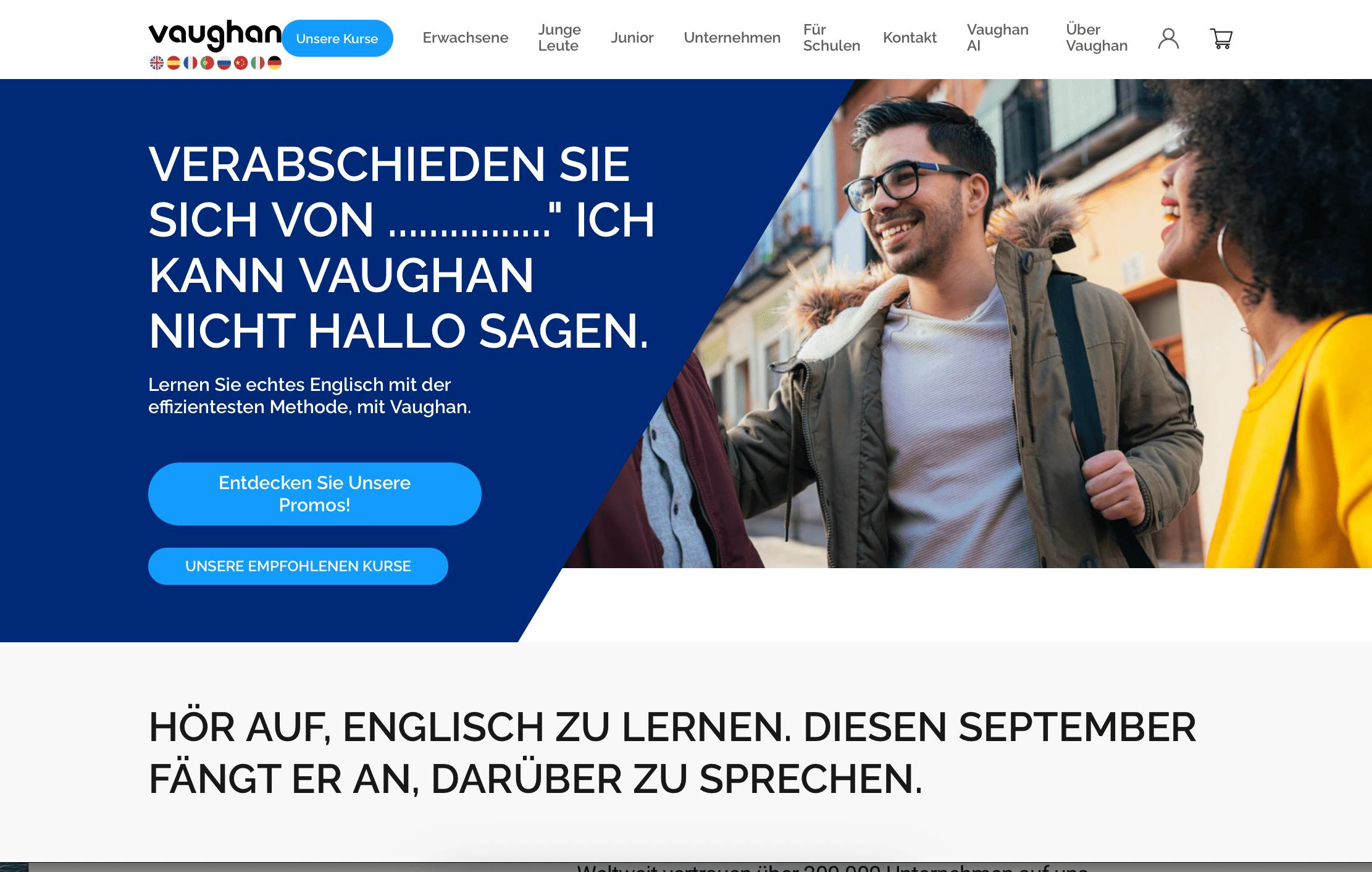The image size is (1372, 872).
Task: Open the Unsere Kurse button
Action: click(337, 38)
